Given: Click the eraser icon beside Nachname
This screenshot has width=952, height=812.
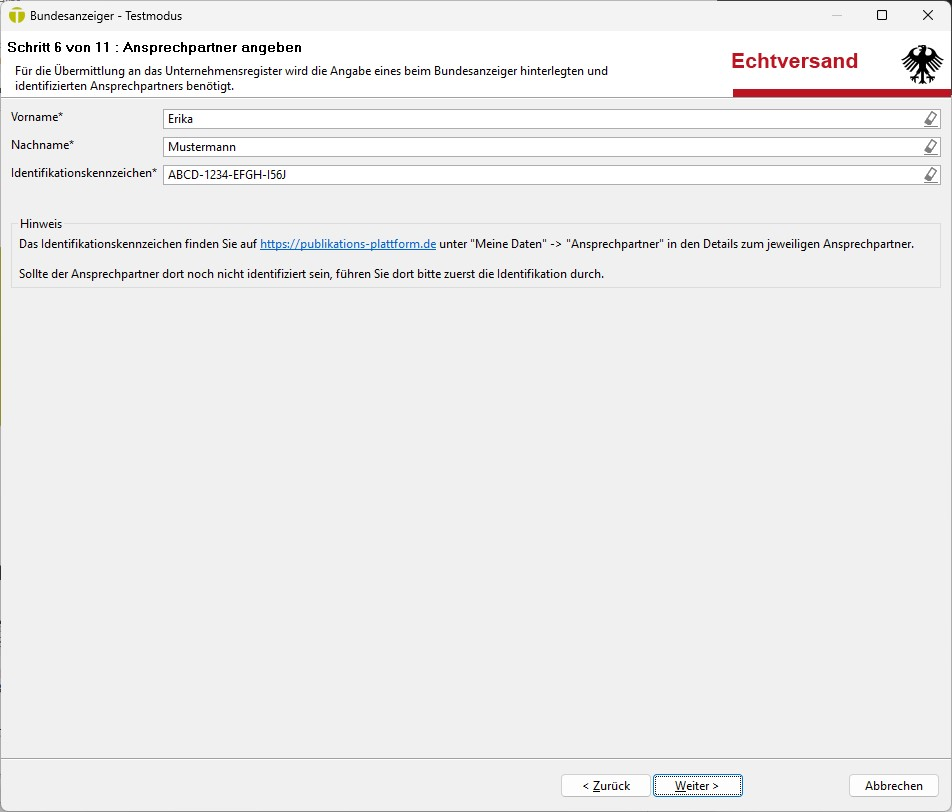Looking at the screenshot, I should tap(931, 147).
